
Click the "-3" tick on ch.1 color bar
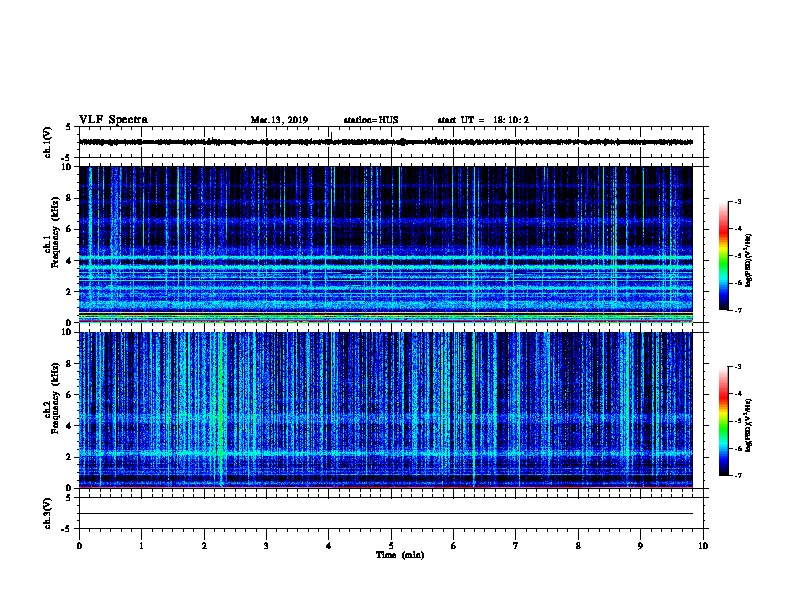tap(737, 202)
